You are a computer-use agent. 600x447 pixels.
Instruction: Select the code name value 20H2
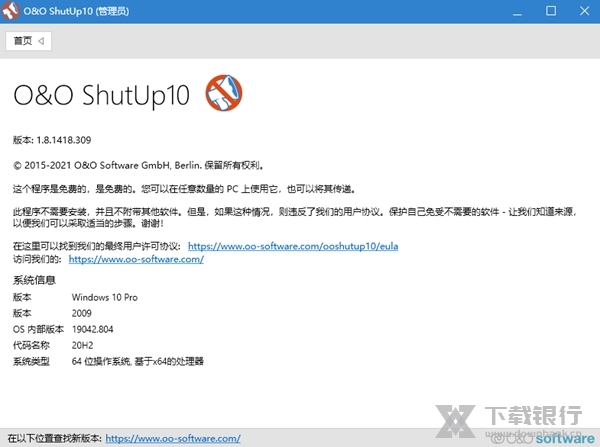pyautogui.click(x=82, y=345)
